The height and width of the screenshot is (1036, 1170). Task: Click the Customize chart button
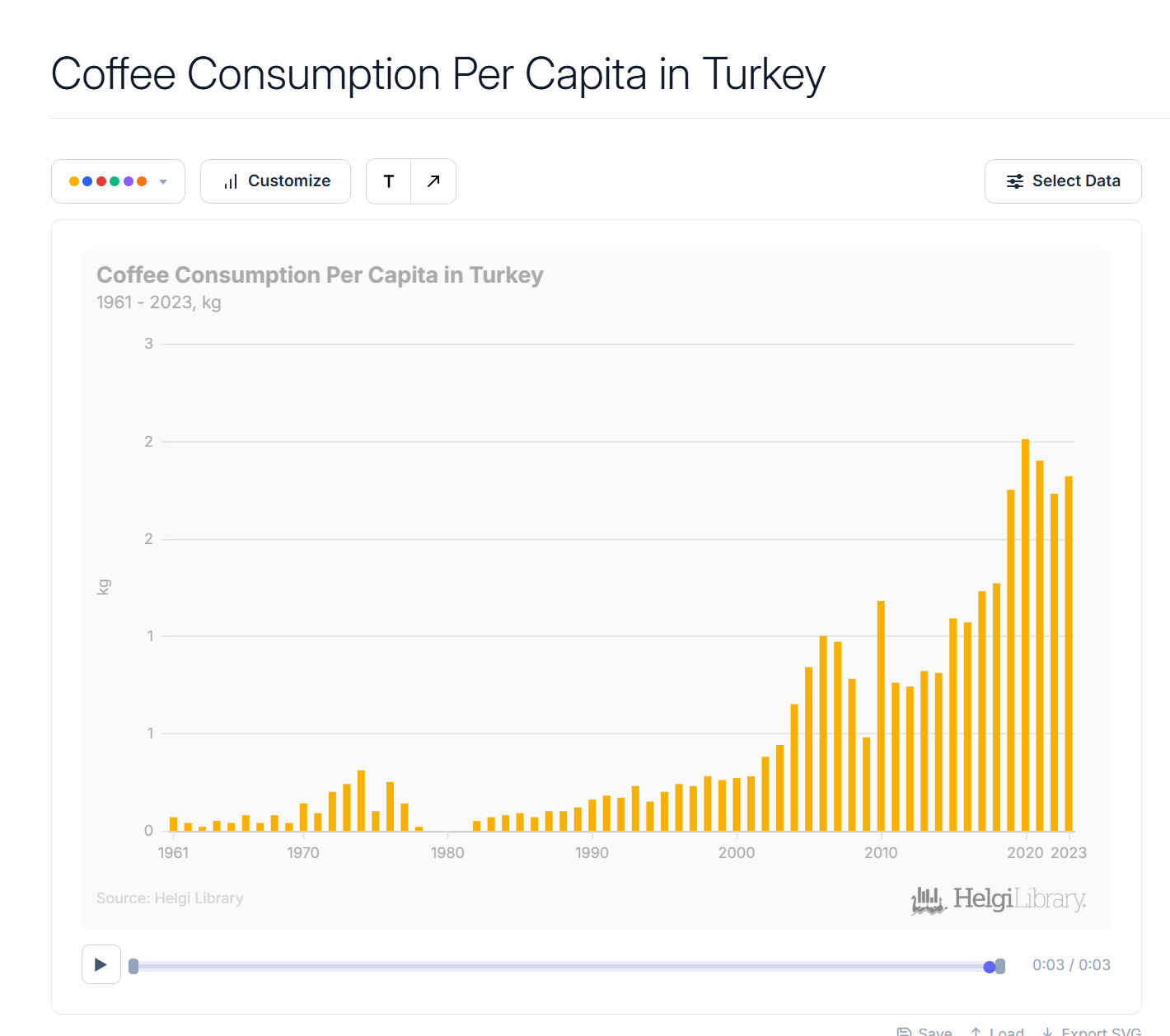tap(276, 181)
